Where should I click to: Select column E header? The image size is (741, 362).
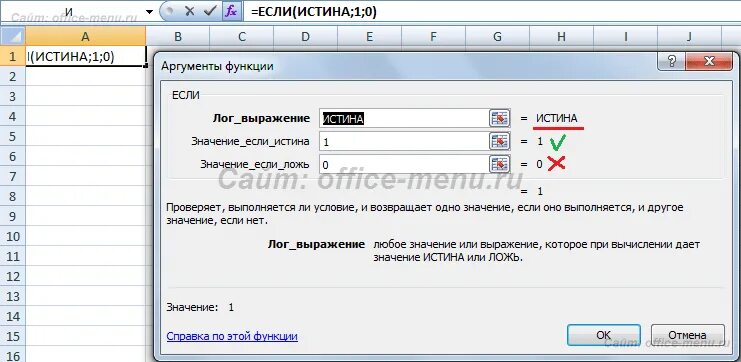[369, 36]
